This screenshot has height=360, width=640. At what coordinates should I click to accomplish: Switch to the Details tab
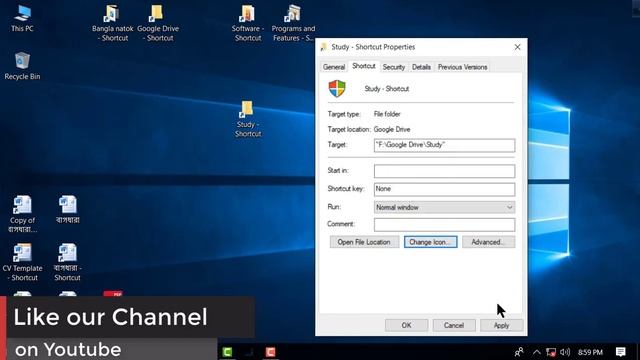pos(421,67)
